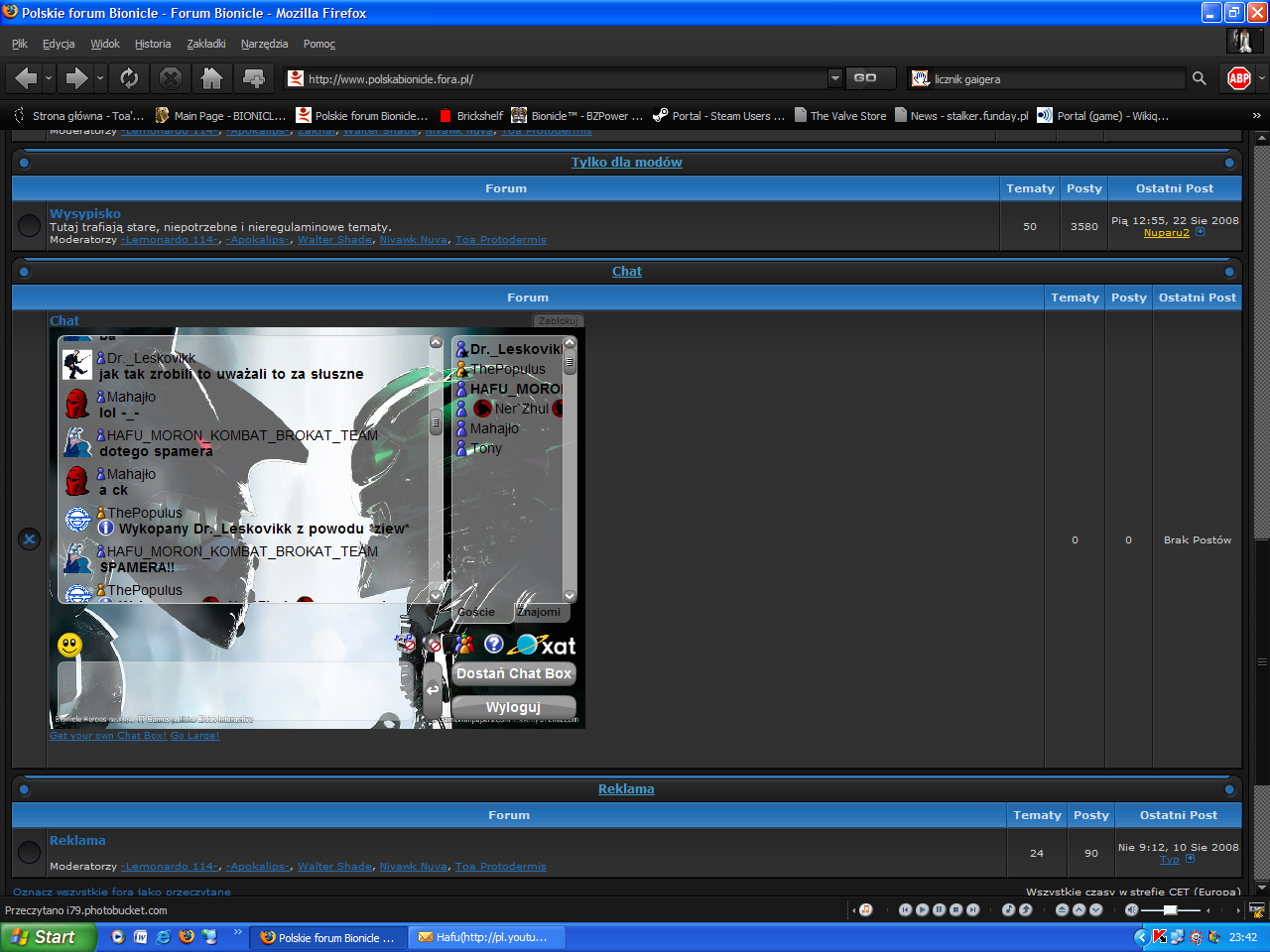Click the eject icon in status bar player

point(1062,909)
